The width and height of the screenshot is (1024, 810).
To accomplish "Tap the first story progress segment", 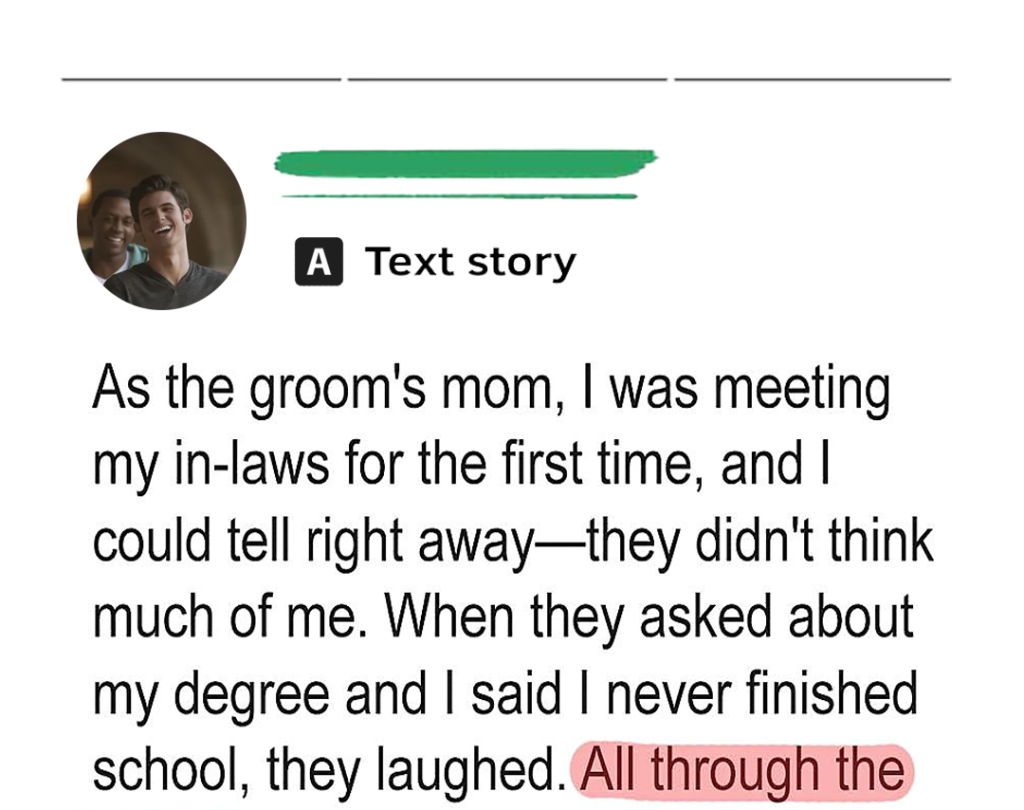I will [201, 79].
